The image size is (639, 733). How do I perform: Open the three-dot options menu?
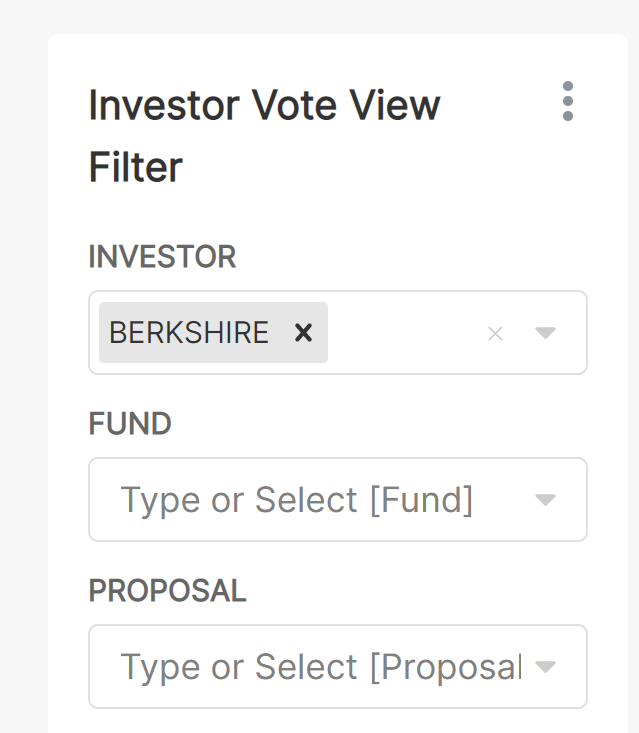pos(568,102)
